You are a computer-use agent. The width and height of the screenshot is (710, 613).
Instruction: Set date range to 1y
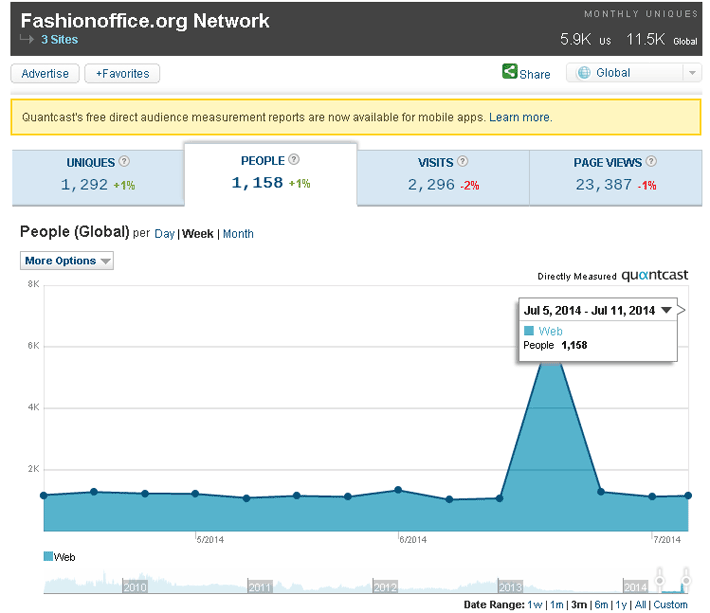tap(621, 604)
